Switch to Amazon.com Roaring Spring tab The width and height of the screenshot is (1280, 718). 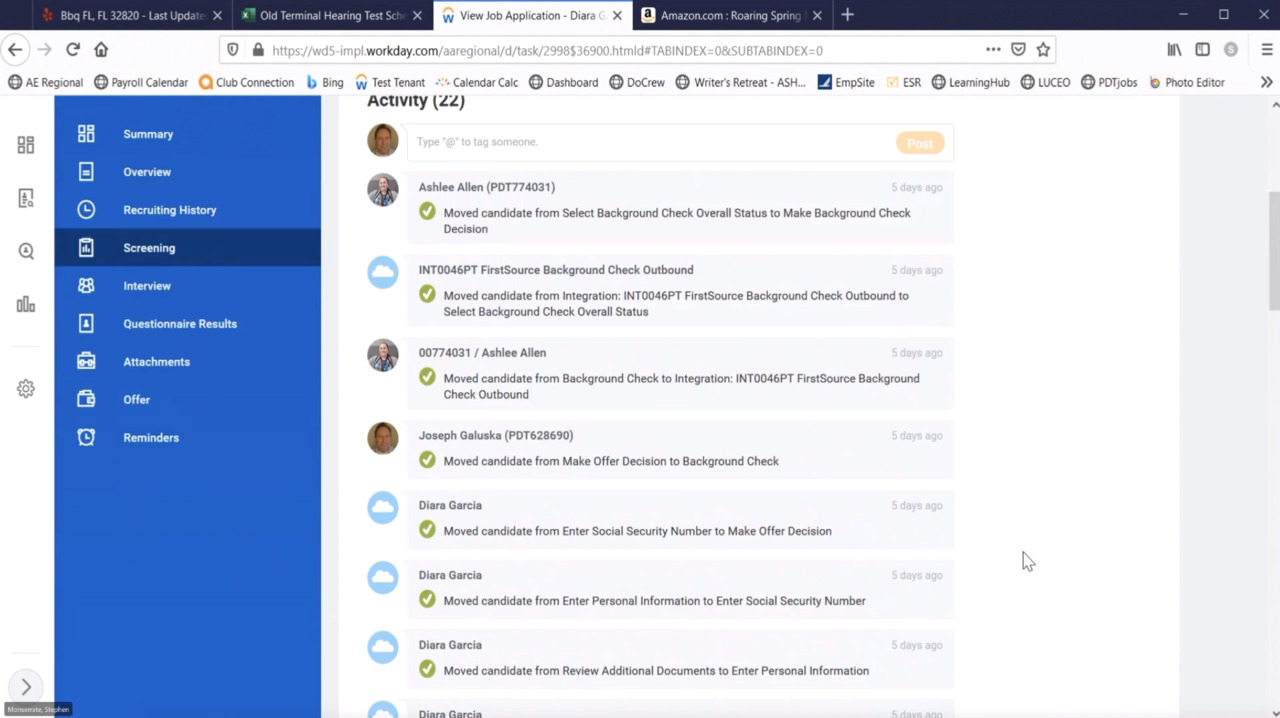click(x=732, y=15)
